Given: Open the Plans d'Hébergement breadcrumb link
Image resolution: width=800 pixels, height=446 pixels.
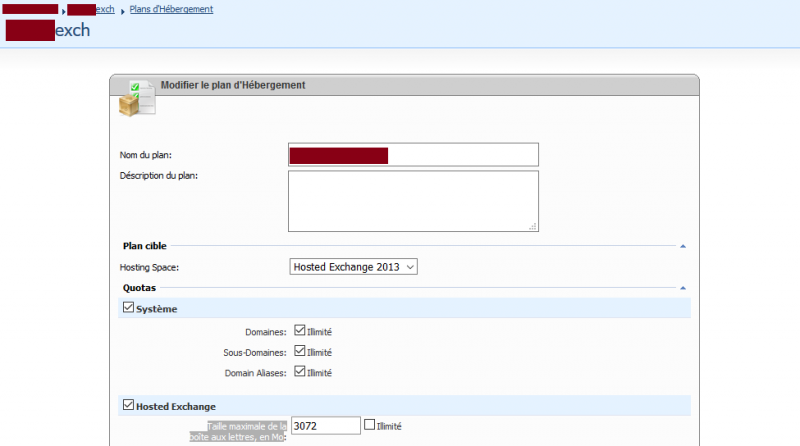Looking at the screenshot, I should click(x=171, y=9).
